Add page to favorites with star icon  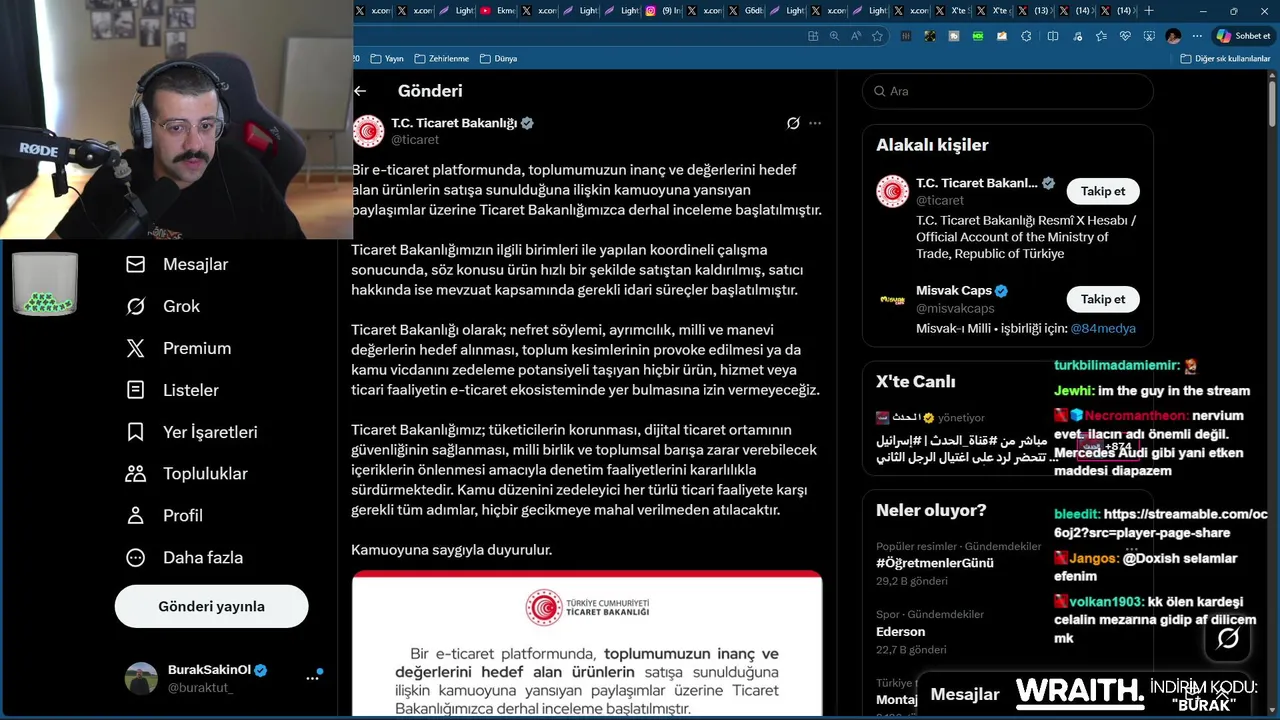point(877,36)
